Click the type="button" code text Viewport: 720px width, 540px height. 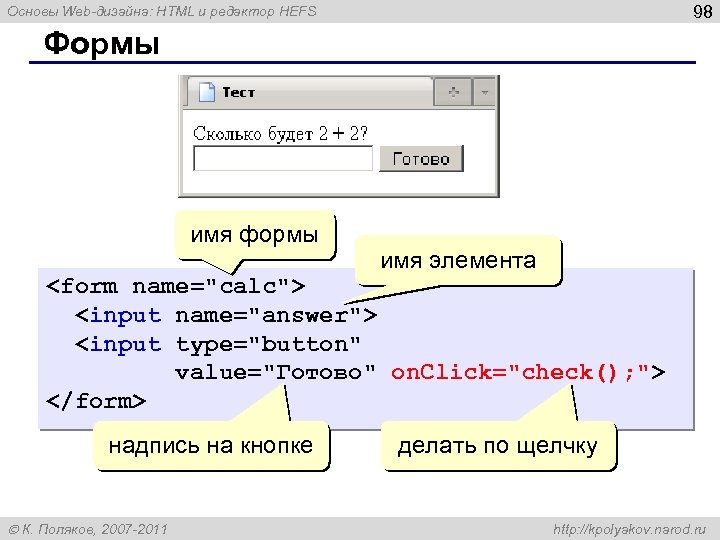coord(268,344)
